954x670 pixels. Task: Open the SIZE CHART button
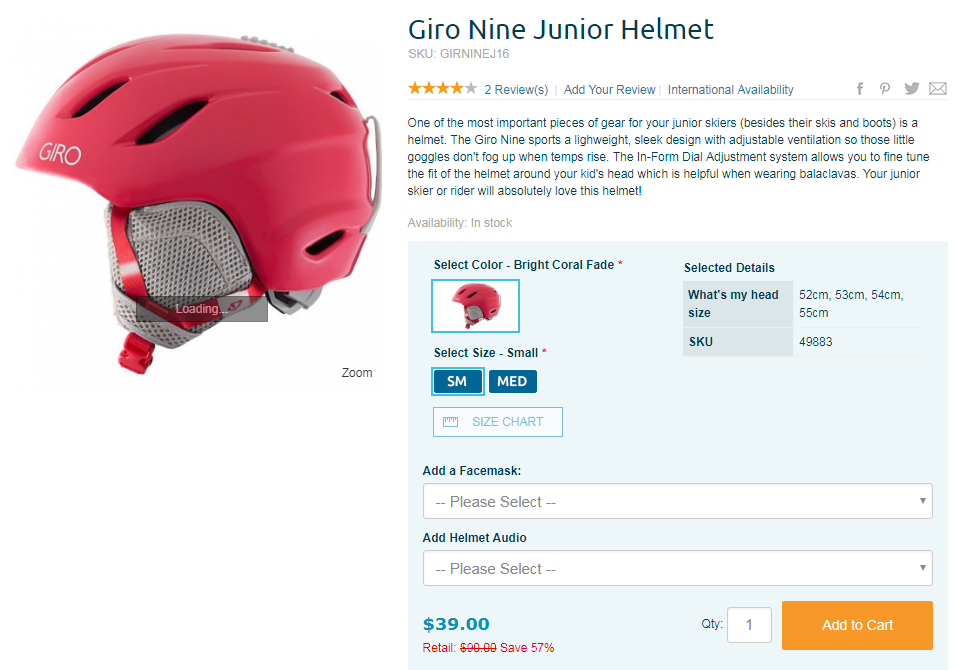coord(498,422)
